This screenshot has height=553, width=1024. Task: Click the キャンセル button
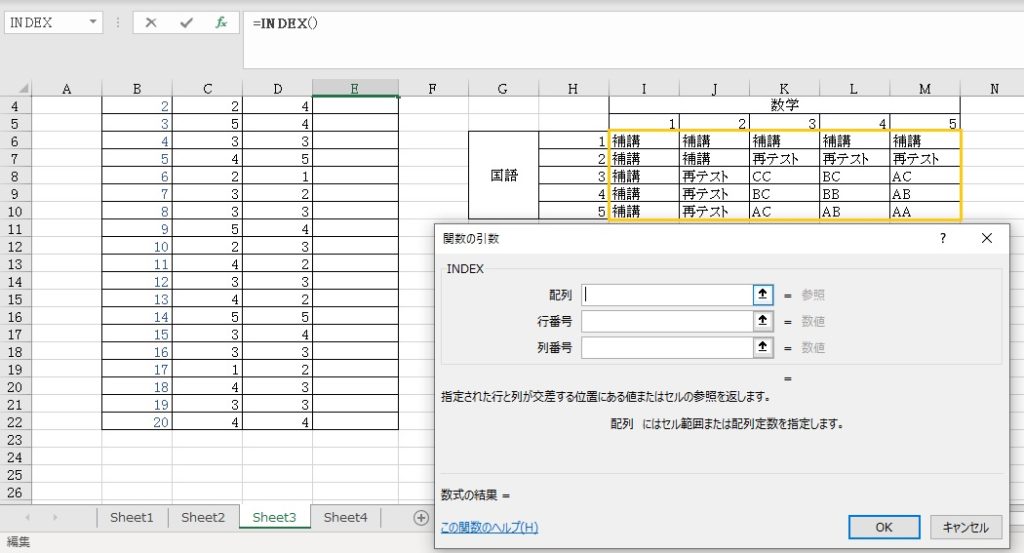[965, 527]
